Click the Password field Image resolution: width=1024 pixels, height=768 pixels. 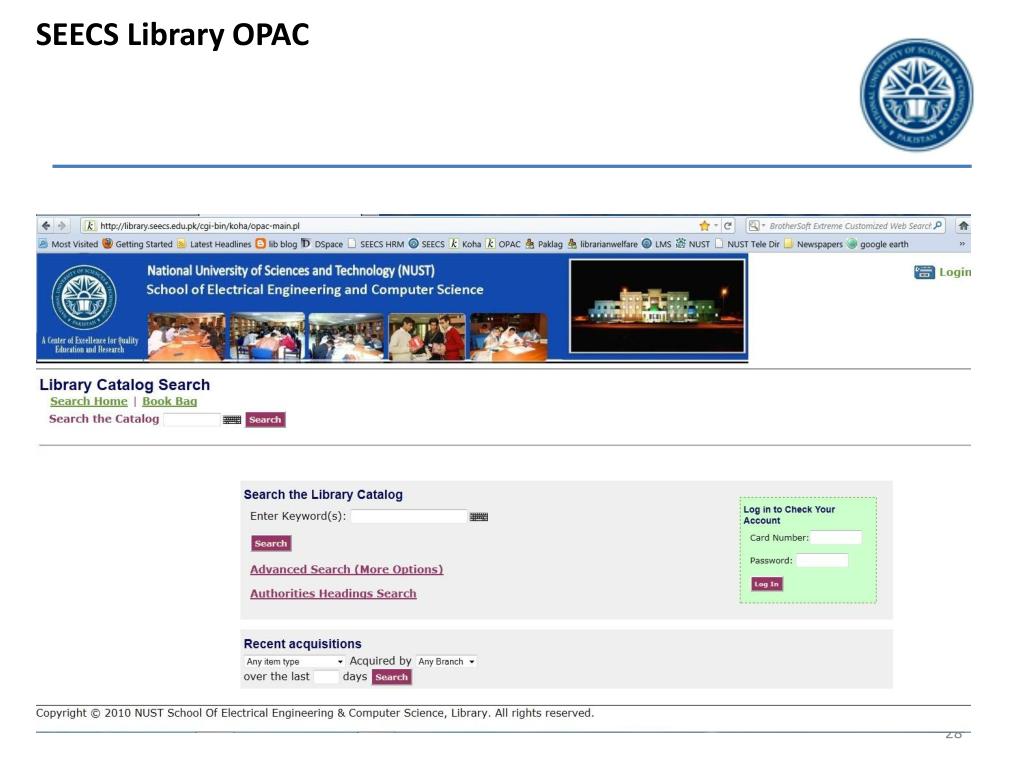coord(822,560)
